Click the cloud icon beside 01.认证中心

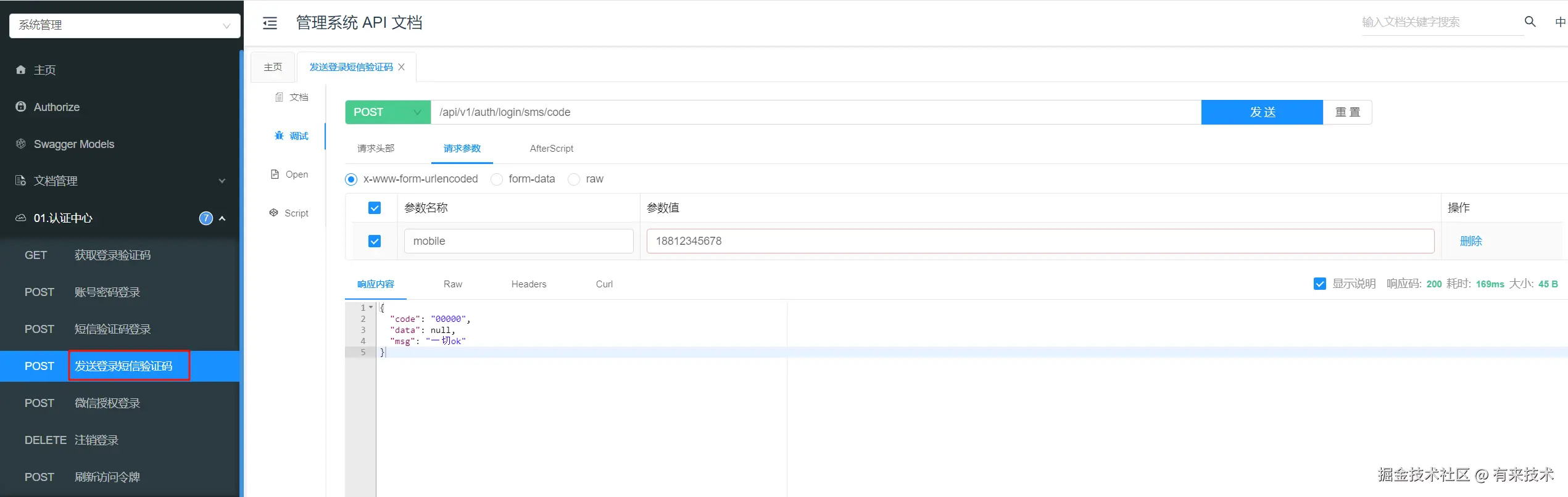point(21,218)
